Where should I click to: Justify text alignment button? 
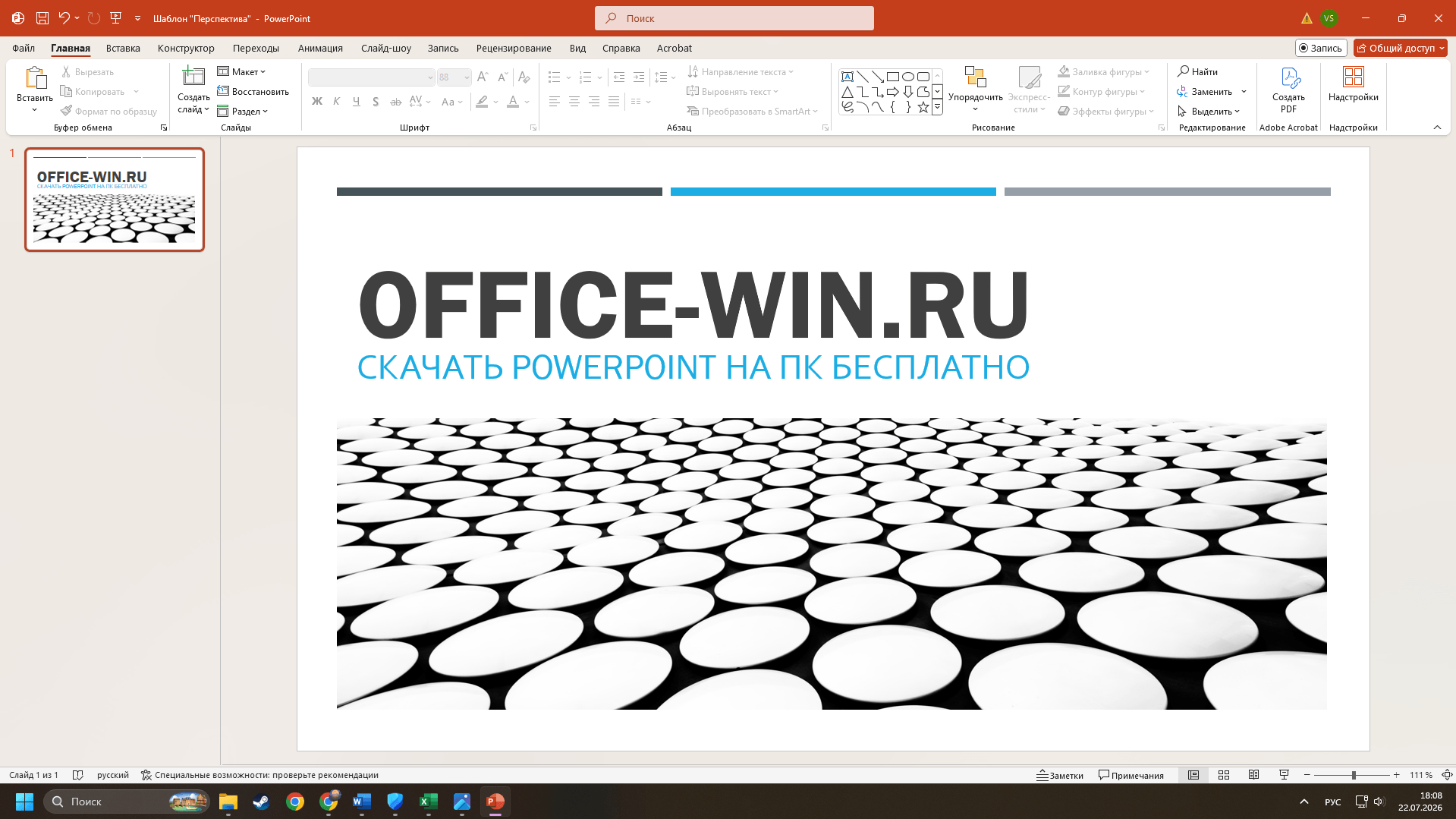pos(614,102)
